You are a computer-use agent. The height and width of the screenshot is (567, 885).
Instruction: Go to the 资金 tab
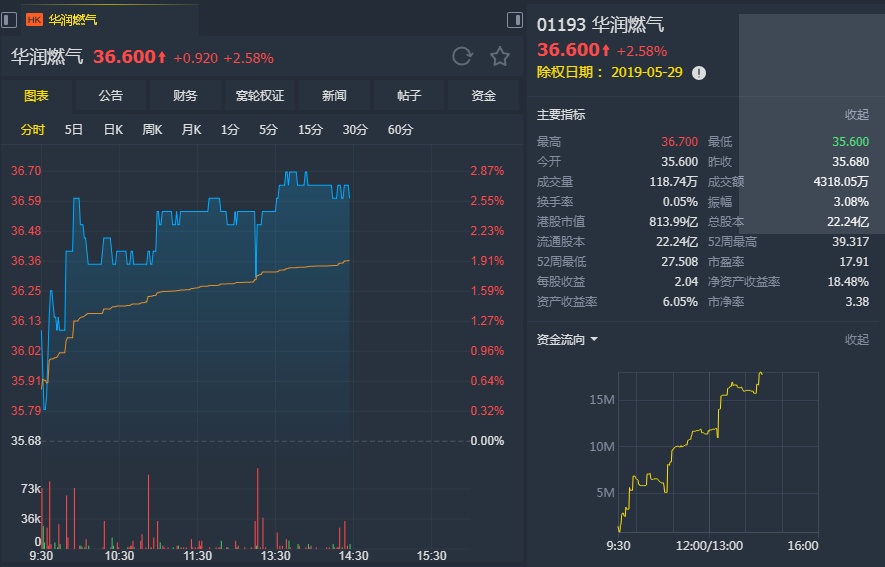point(484,96)
